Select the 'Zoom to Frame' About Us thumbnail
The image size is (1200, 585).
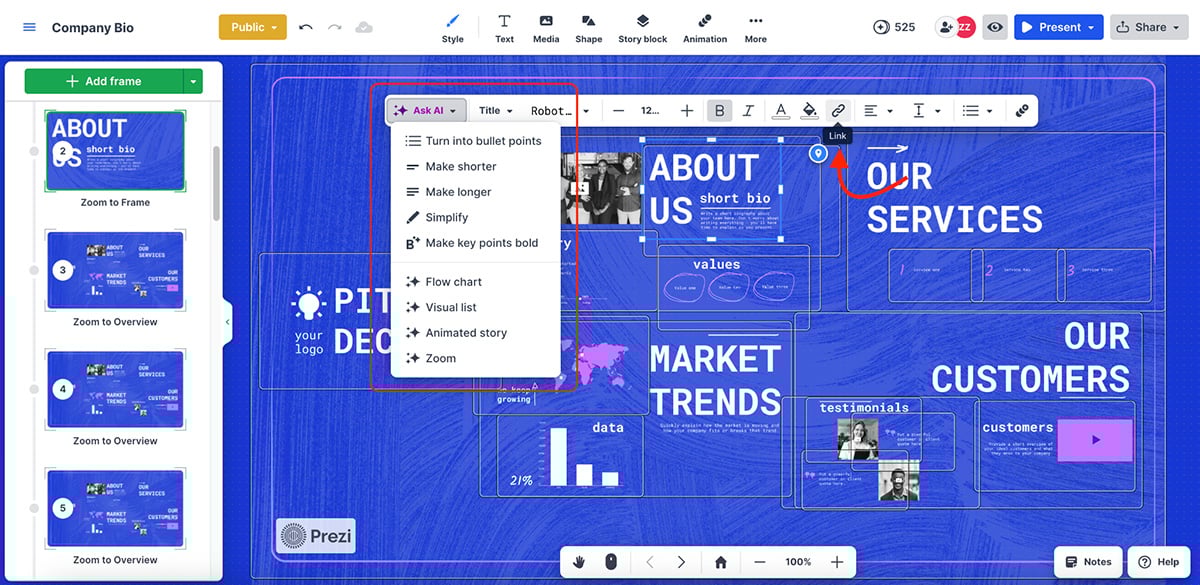point(114,150)
